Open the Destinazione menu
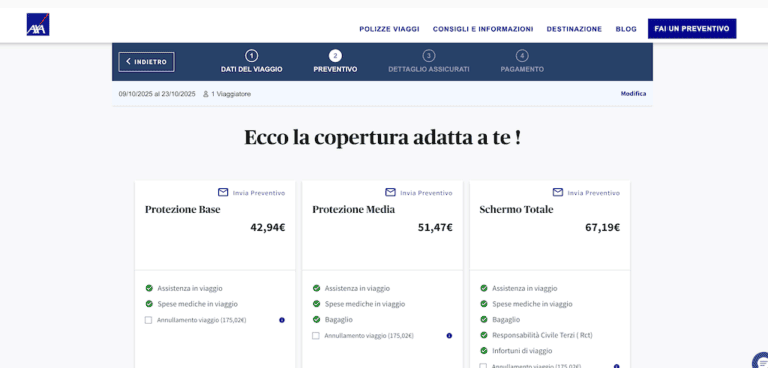The width and height of the screenshot is (768, 368). (574, 29)
